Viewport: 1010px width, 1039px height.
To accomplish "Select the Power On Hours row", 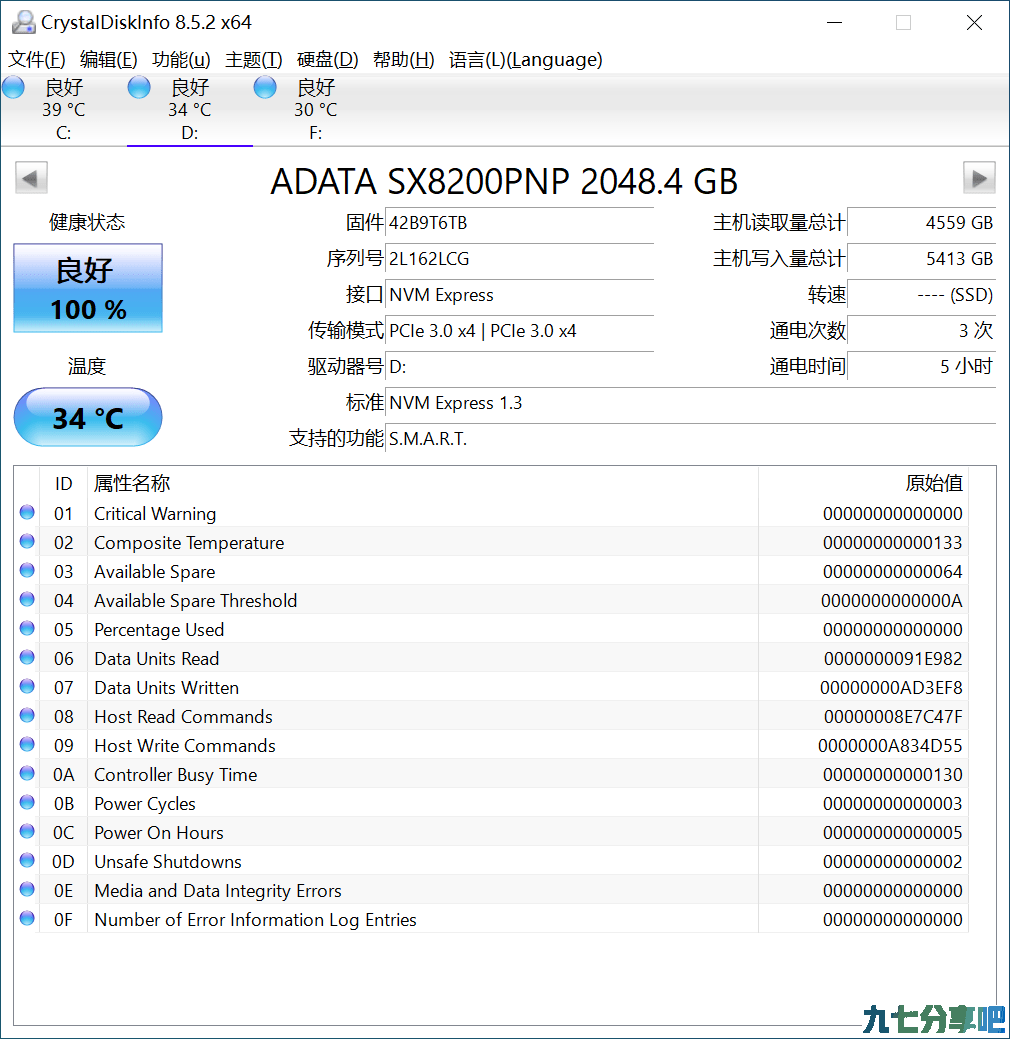I will click(491, 832).
